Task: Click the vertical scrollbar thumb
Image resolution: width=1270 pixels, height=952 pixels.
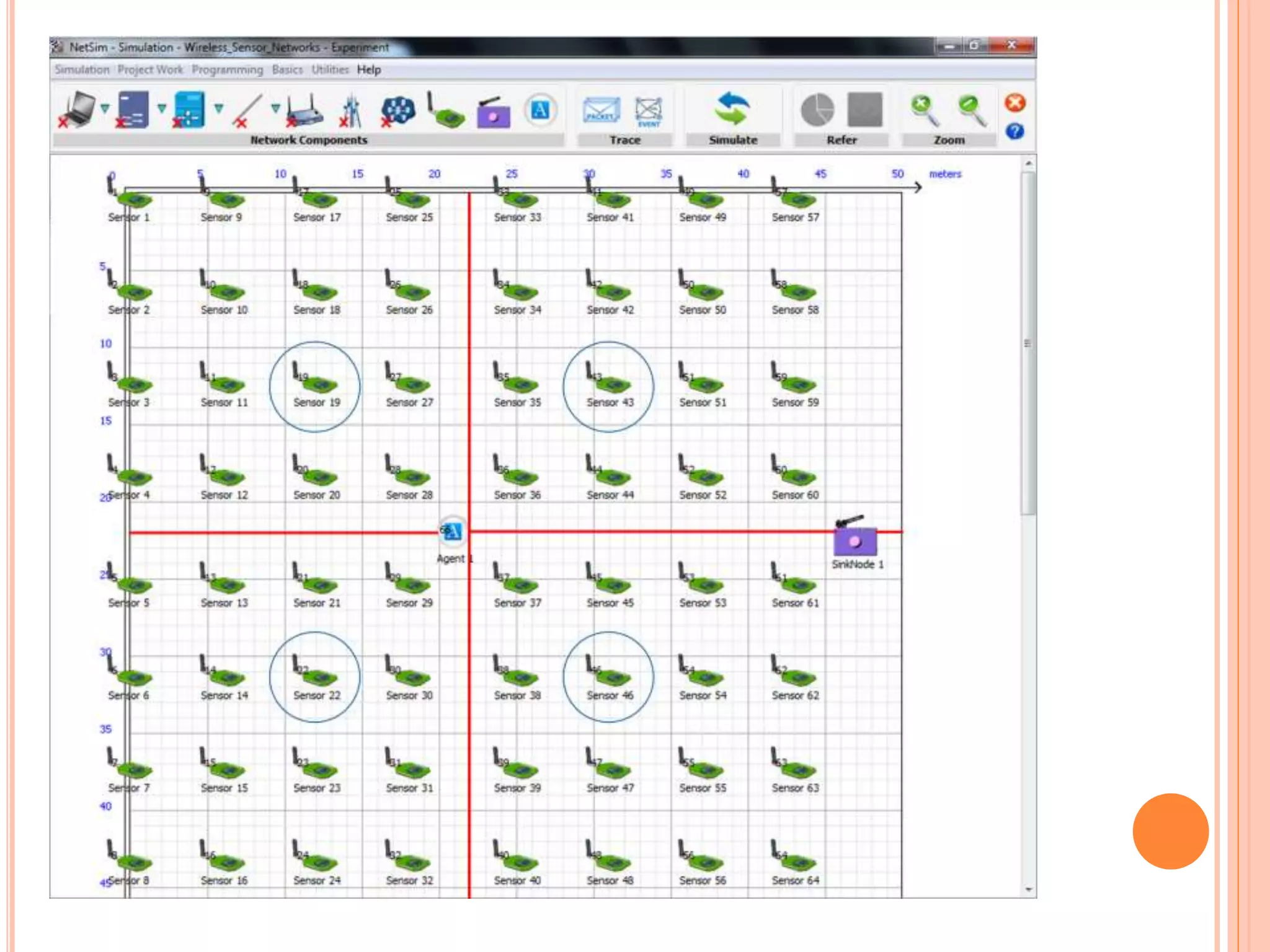Action: point(1029,343)
